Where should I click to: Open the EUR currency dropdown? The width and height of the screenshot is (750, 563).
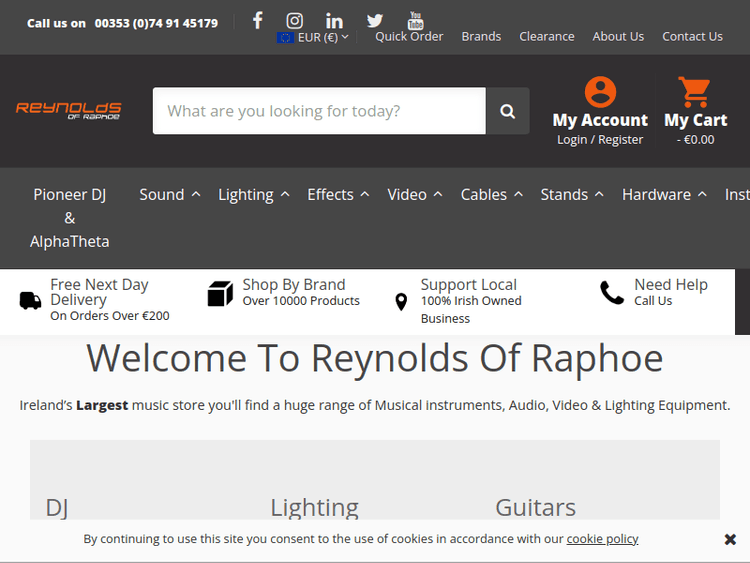point(313,37)
